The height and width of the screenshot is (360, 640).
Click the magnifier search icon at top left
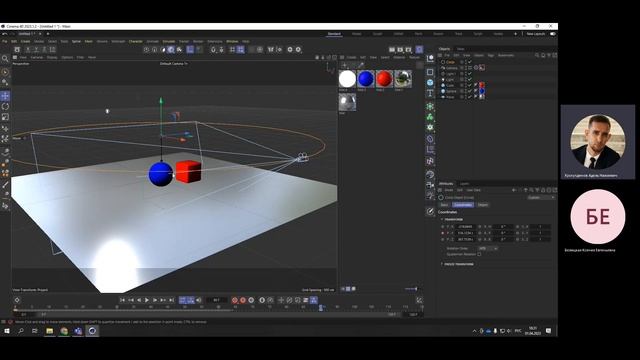click(5, 58)
